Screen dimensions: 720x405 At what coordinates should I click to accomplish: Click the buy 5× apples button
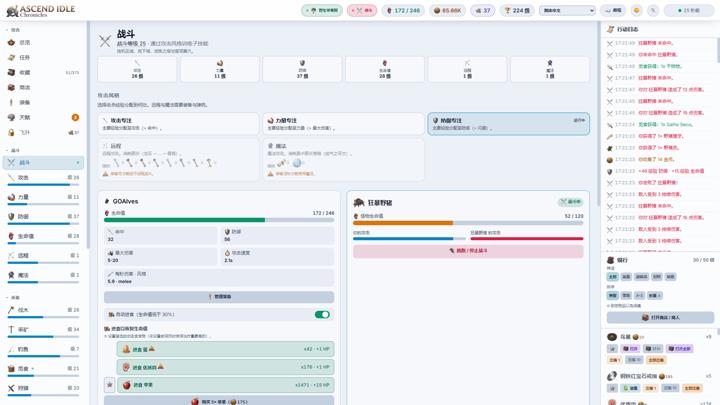(x=219, y=401)
